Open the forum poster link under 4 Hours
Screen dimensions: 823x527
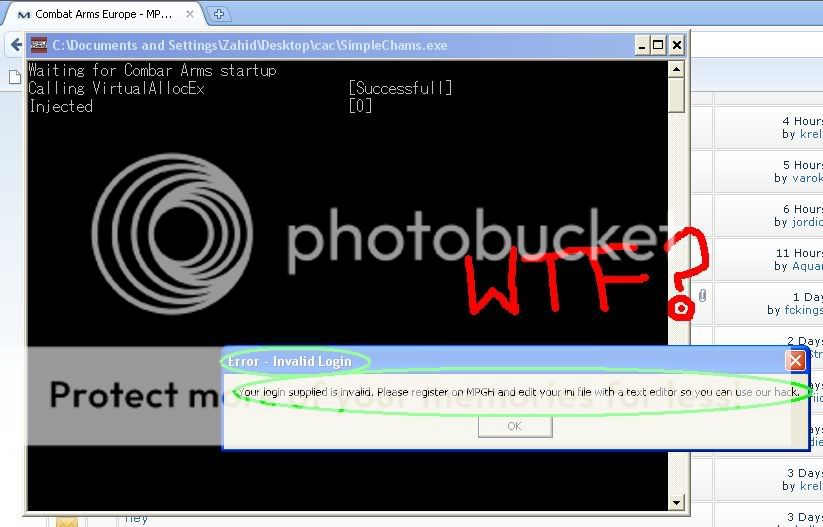[810, 134]
